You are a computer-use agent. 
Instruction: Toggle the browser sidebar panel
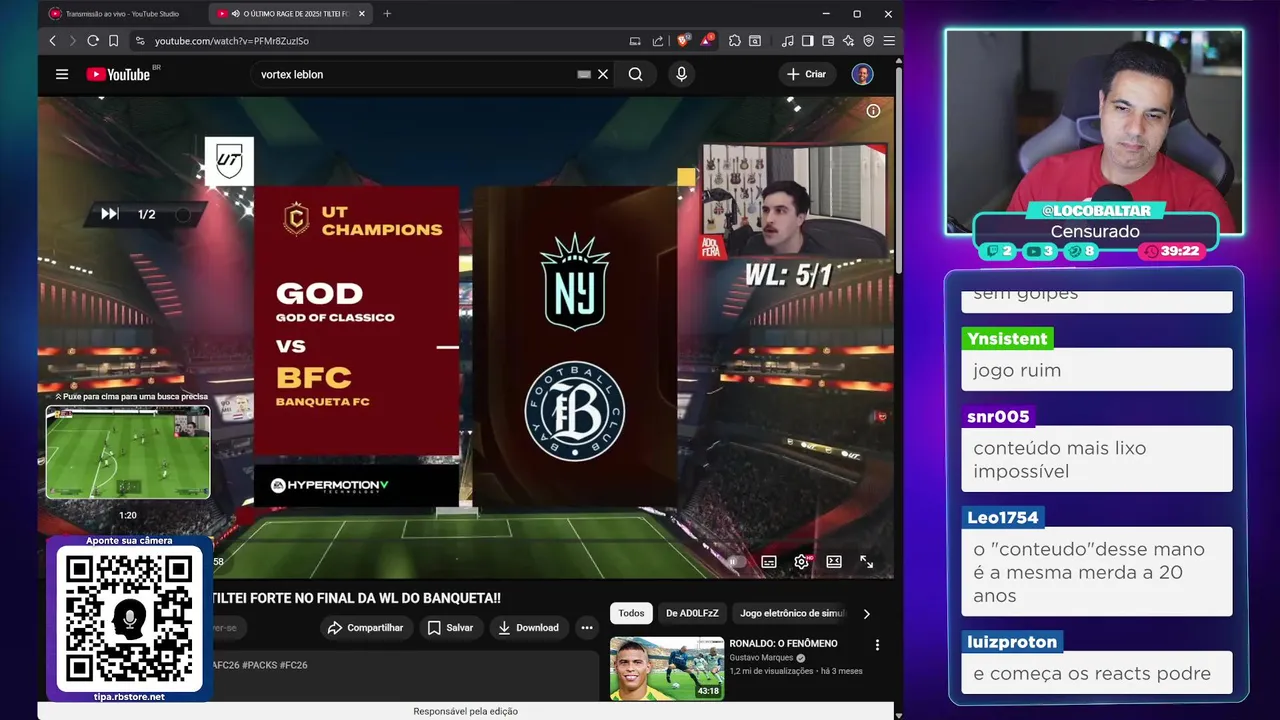[808, 41]
